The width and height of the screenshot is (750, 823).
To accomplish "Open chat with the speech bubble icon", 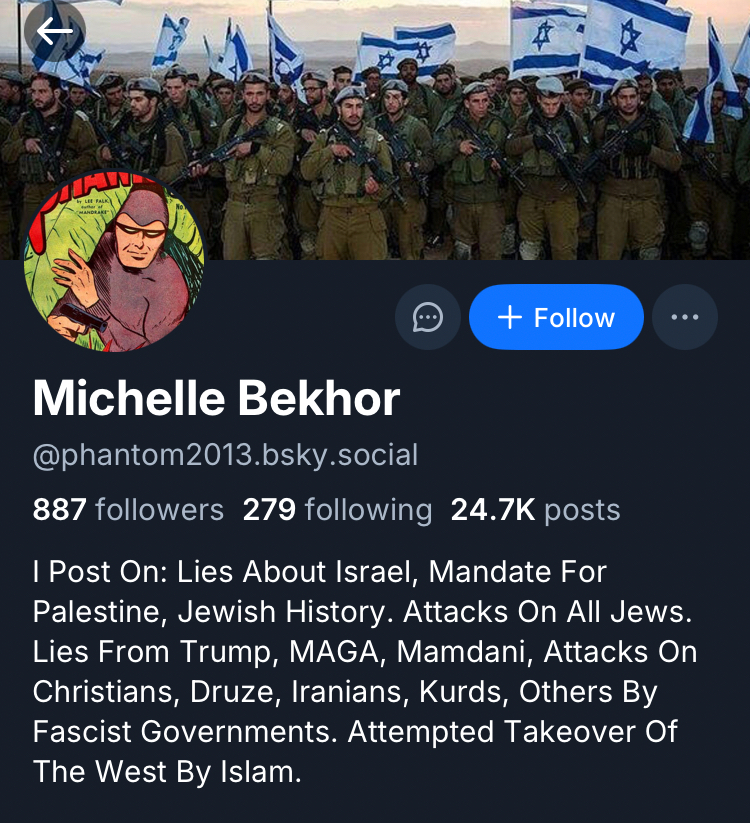I will [x=428, y=317].
